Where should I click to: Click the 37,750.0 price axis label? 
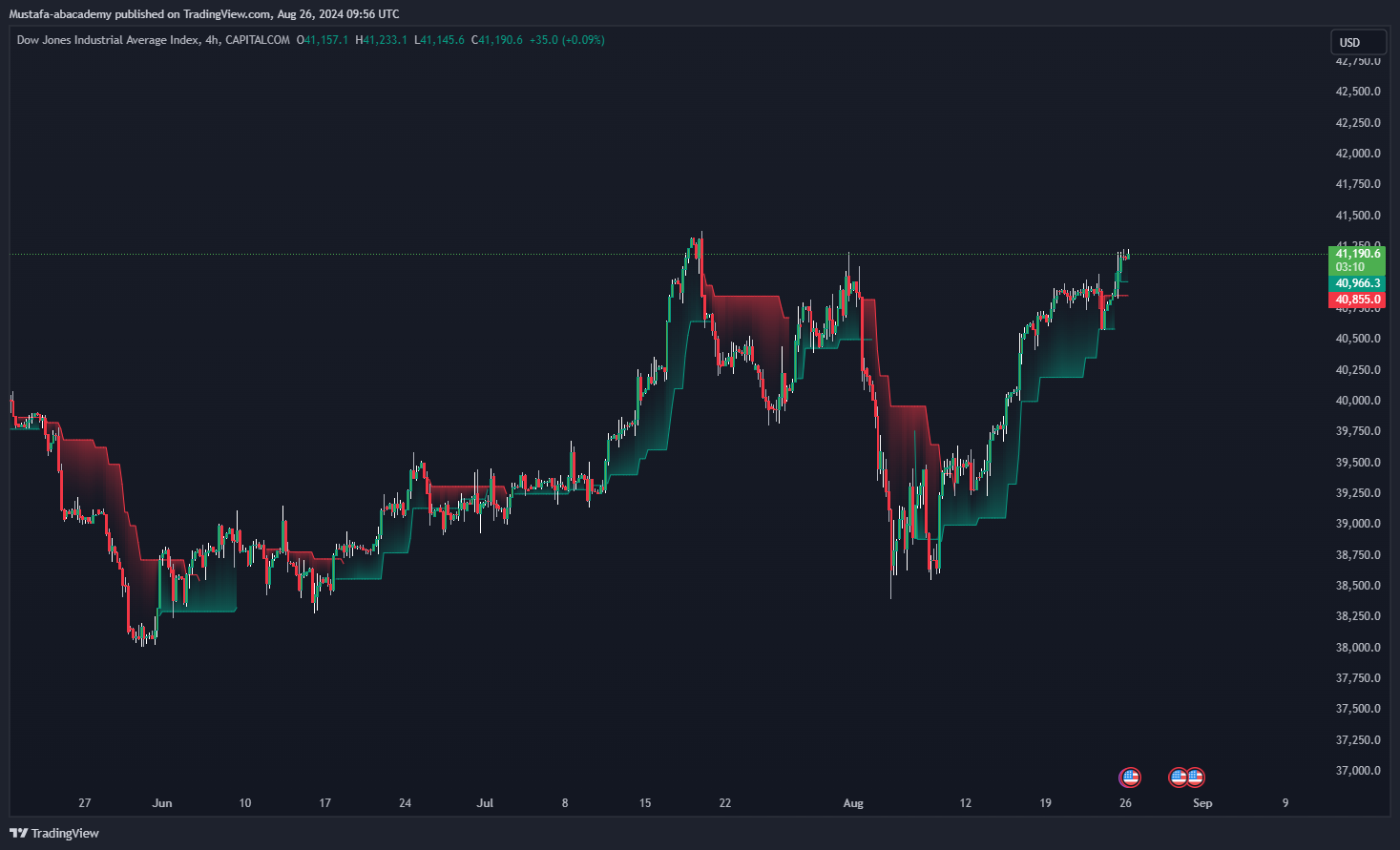tap(1358, 678)
